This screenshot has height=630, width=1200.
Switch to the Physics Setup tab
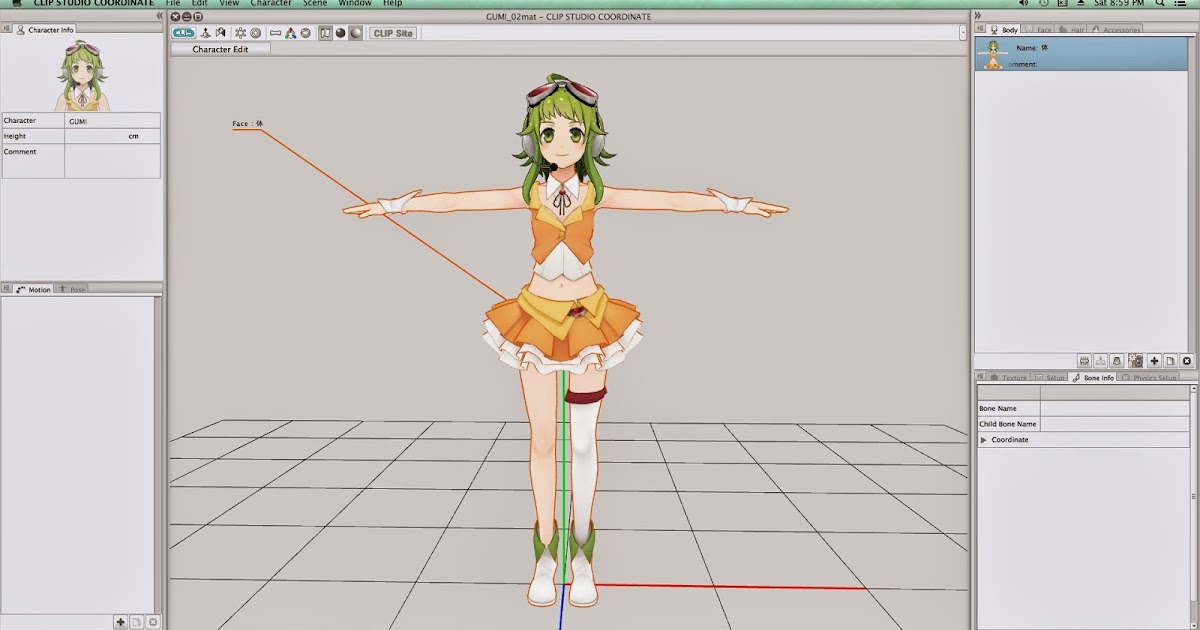tap(1148, 377)
